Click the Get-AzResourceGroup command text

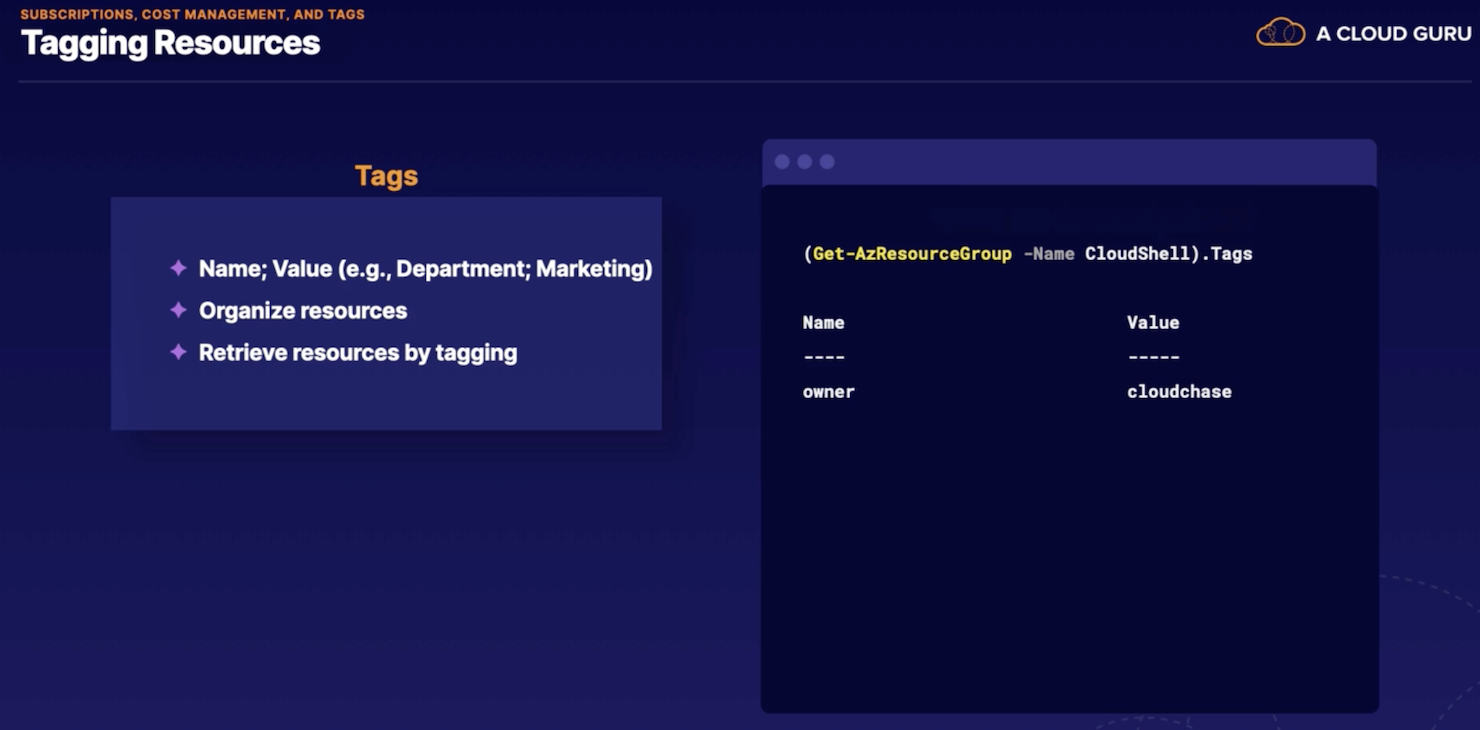[912, 254]
